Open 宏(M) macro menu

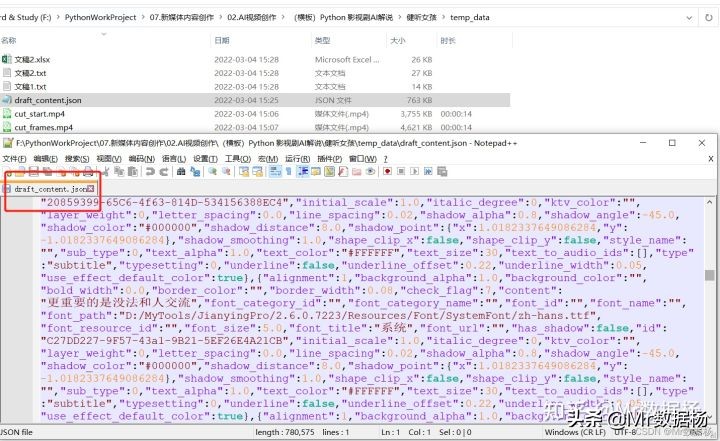pyautogui.click(x=268, y=158)
